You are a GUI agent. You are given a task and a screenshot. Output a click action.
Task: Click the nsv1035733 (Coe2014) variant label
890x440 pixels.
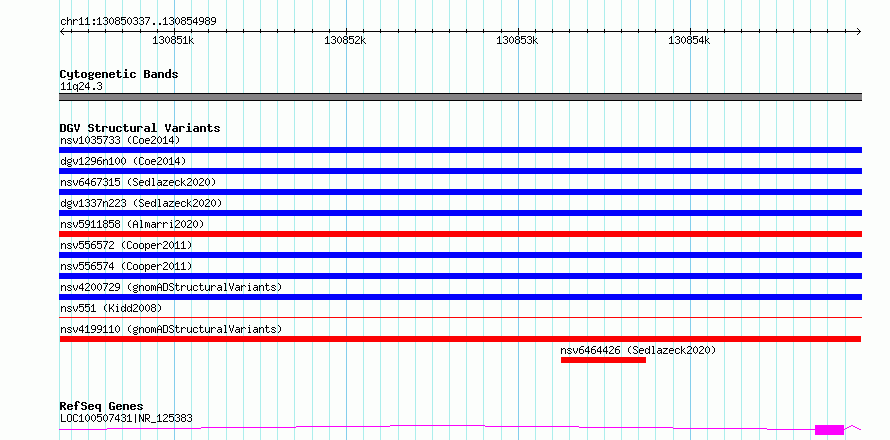pyautogui.click(x=120, y=140)
